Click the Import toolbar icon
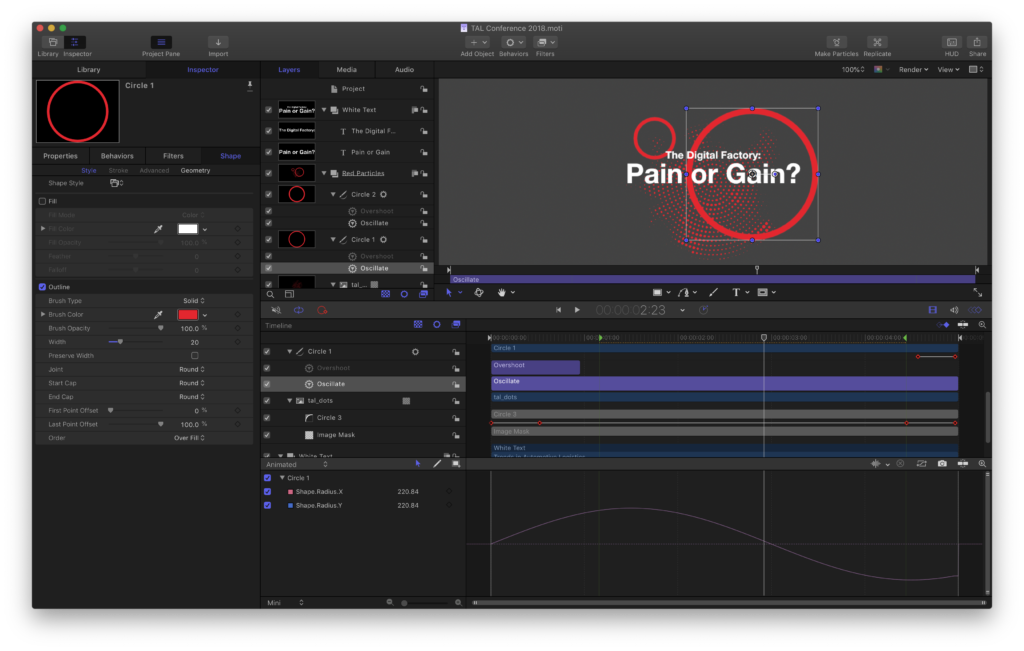This screenshot has width=1024, height=651. pyautogui.click(x=218, y=42)
